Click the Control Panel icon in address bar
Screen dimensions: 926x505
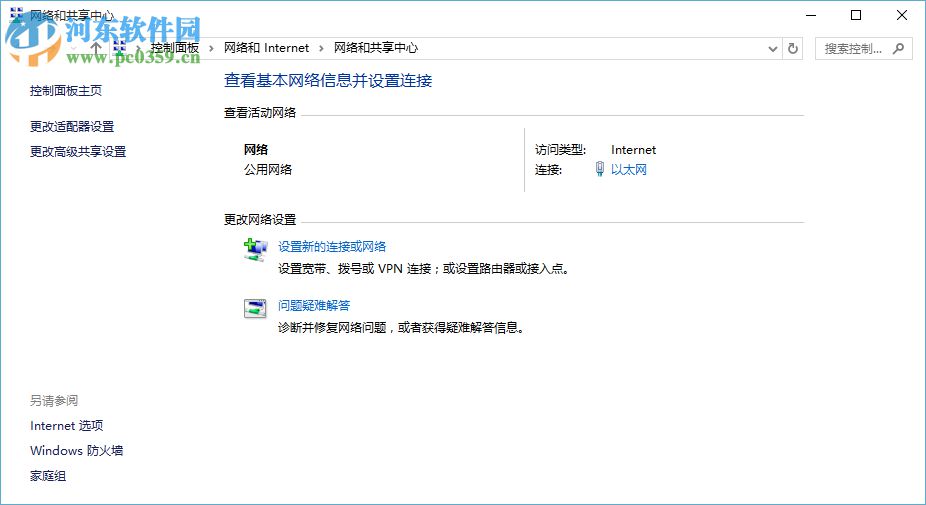coord(119,48)
